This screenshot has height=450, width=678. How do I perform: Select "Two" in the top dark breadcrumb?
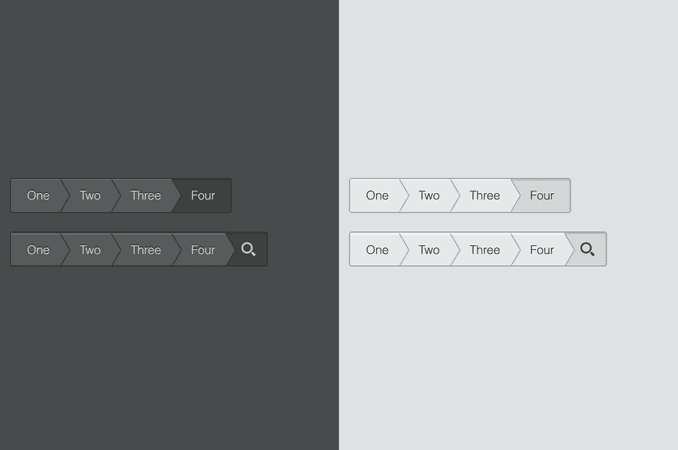pos(90,195)
